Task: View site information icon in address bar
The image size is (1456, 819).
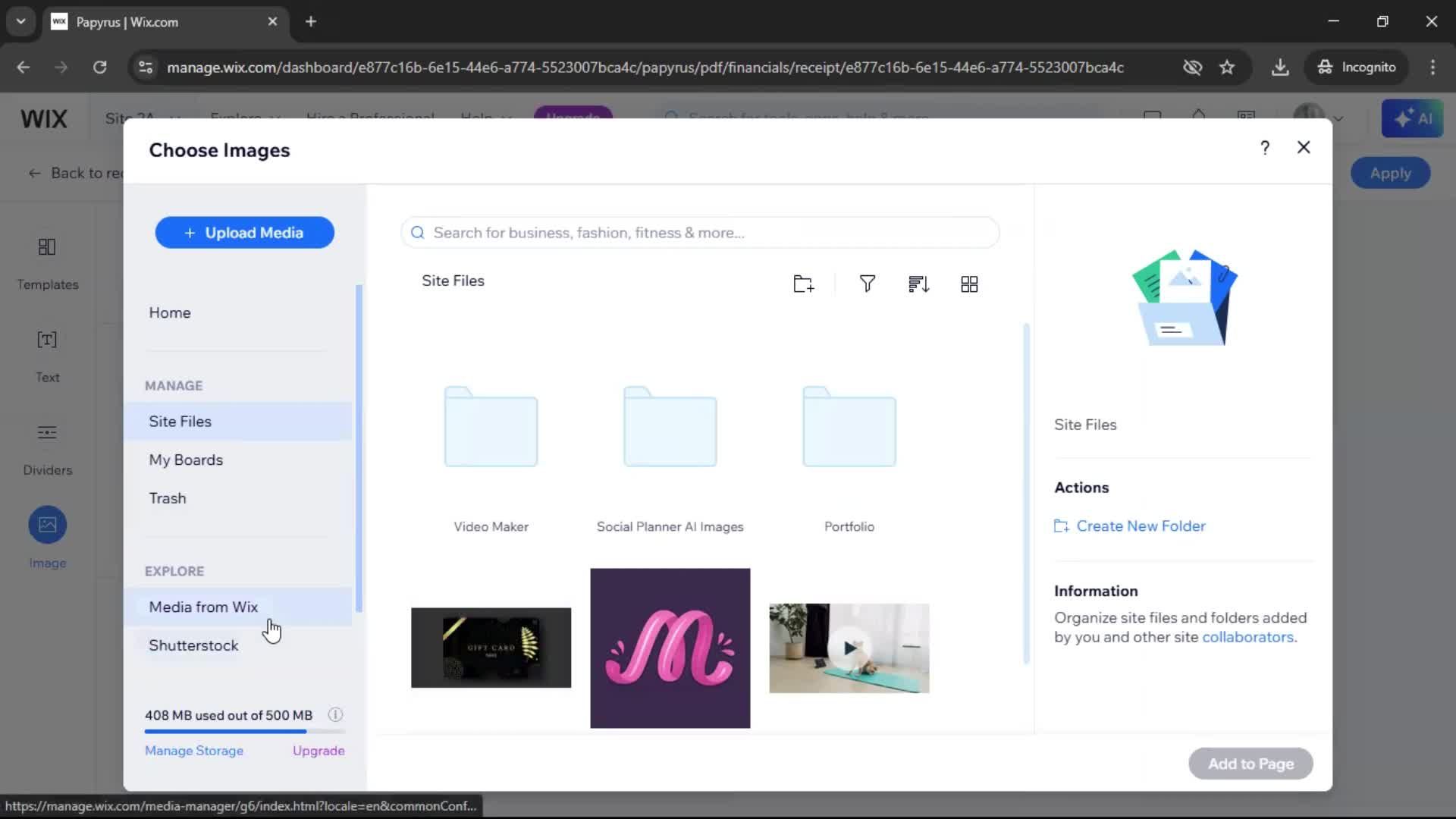Action: [x=145, y=67]
